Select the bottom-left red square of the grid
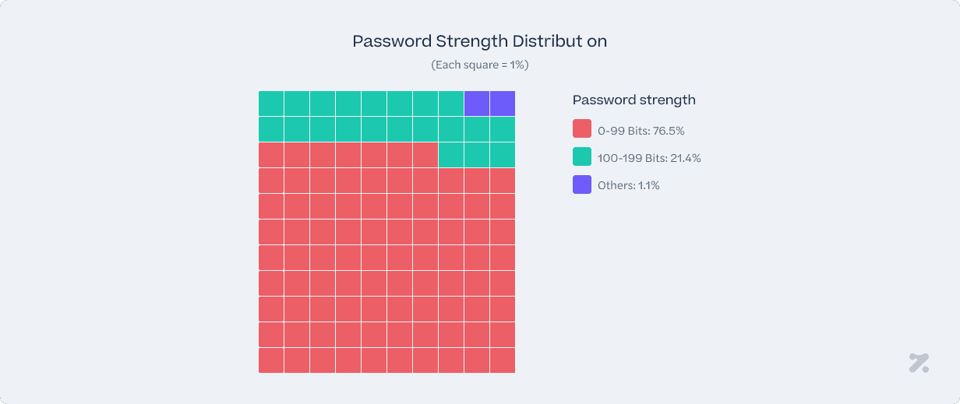Screen dimensions: 960x404 [271, 360]
